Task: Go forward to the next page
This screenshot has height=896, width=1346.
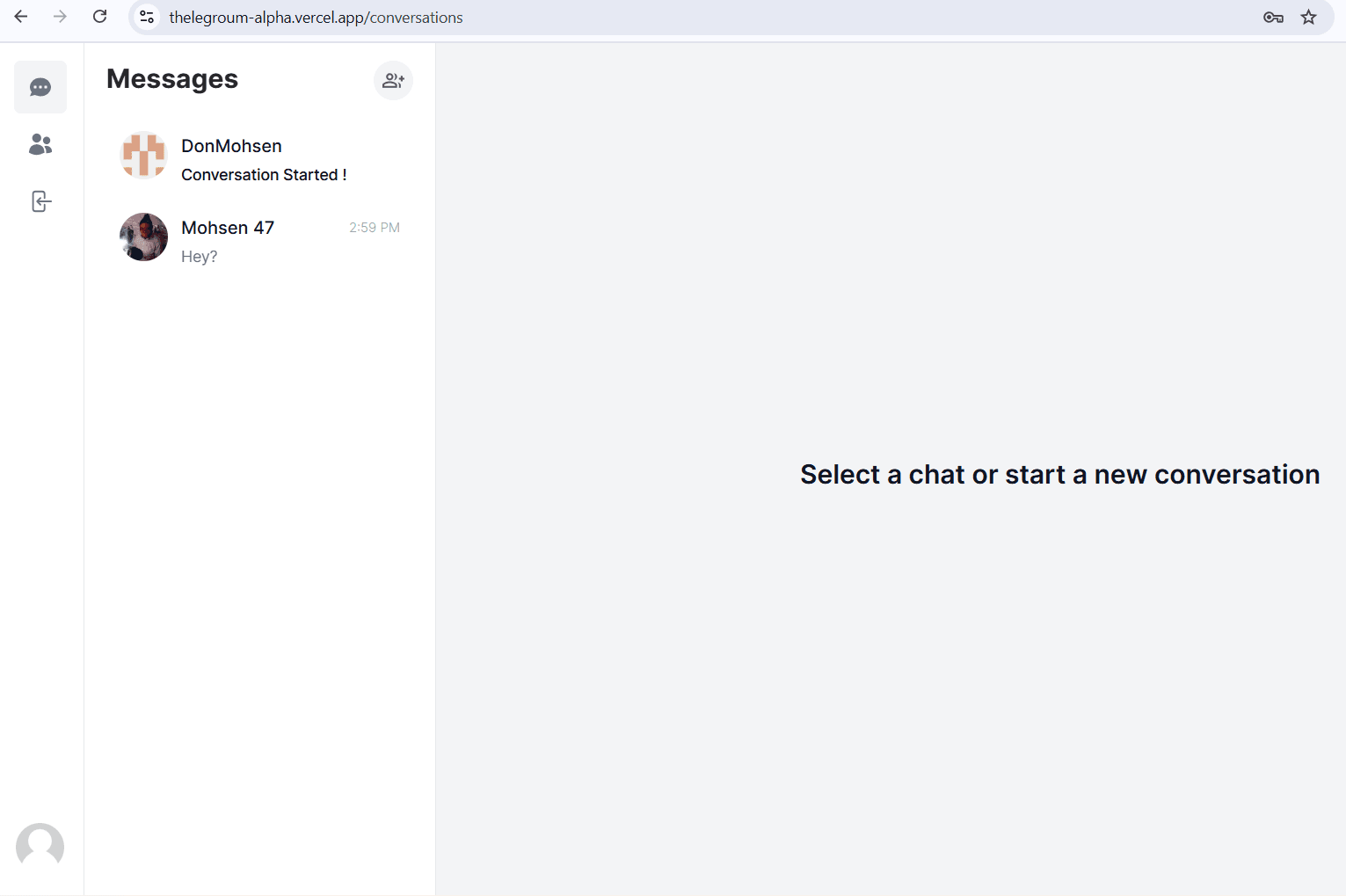Action: tap(60, 17)
